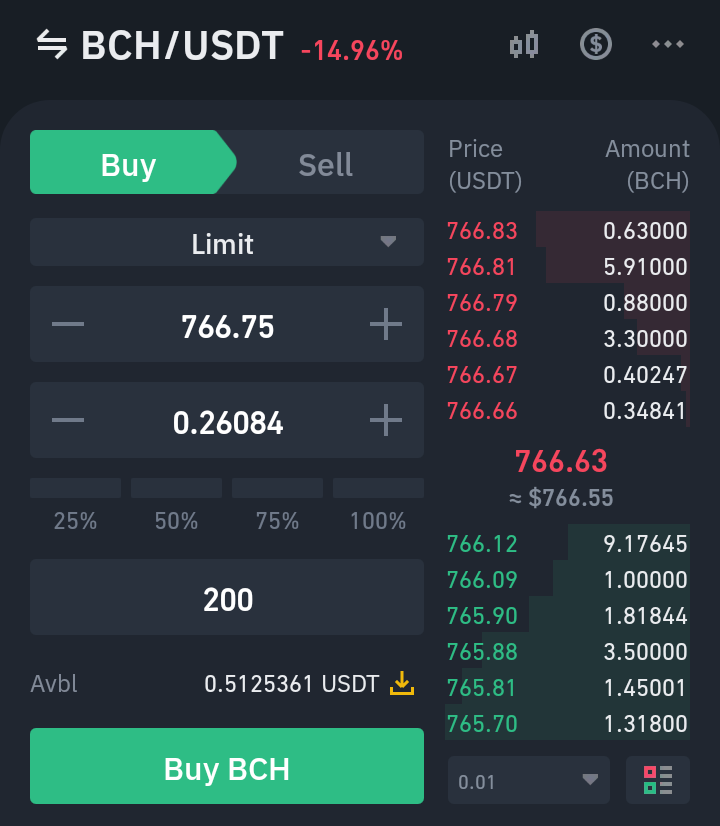720x826 pixels.
Task: Select the 50% amount segment
Action: (x=176, y=505)
